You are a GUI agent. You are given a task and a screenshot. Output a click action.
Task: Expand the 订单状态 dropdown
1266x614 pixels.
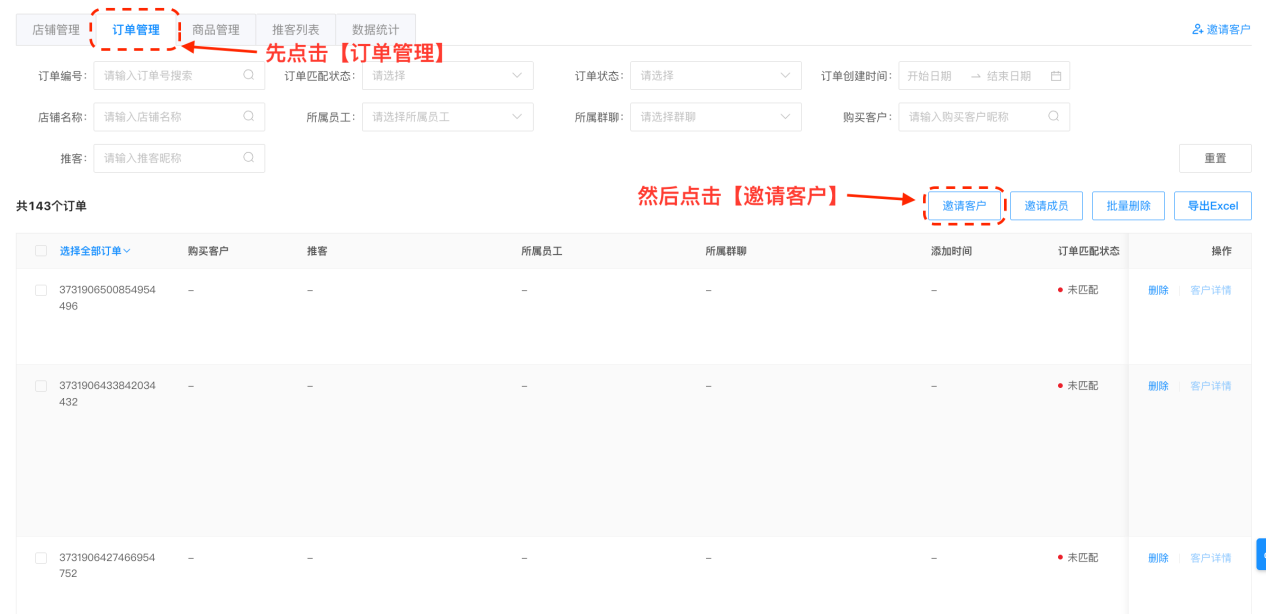pyautogui.click(x=715, y=76)
